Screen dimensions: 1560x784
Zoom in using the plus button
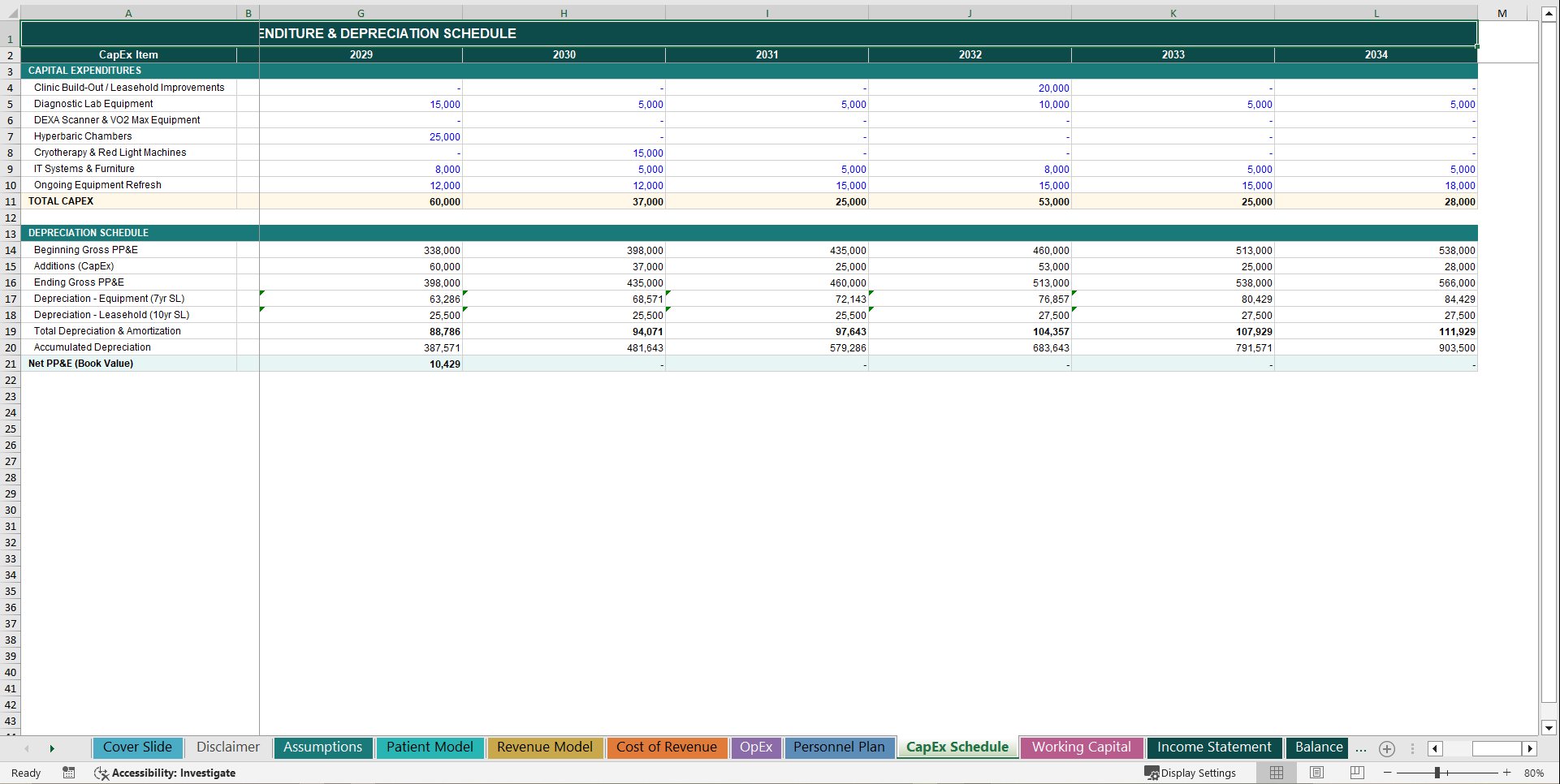(1507, 773)
